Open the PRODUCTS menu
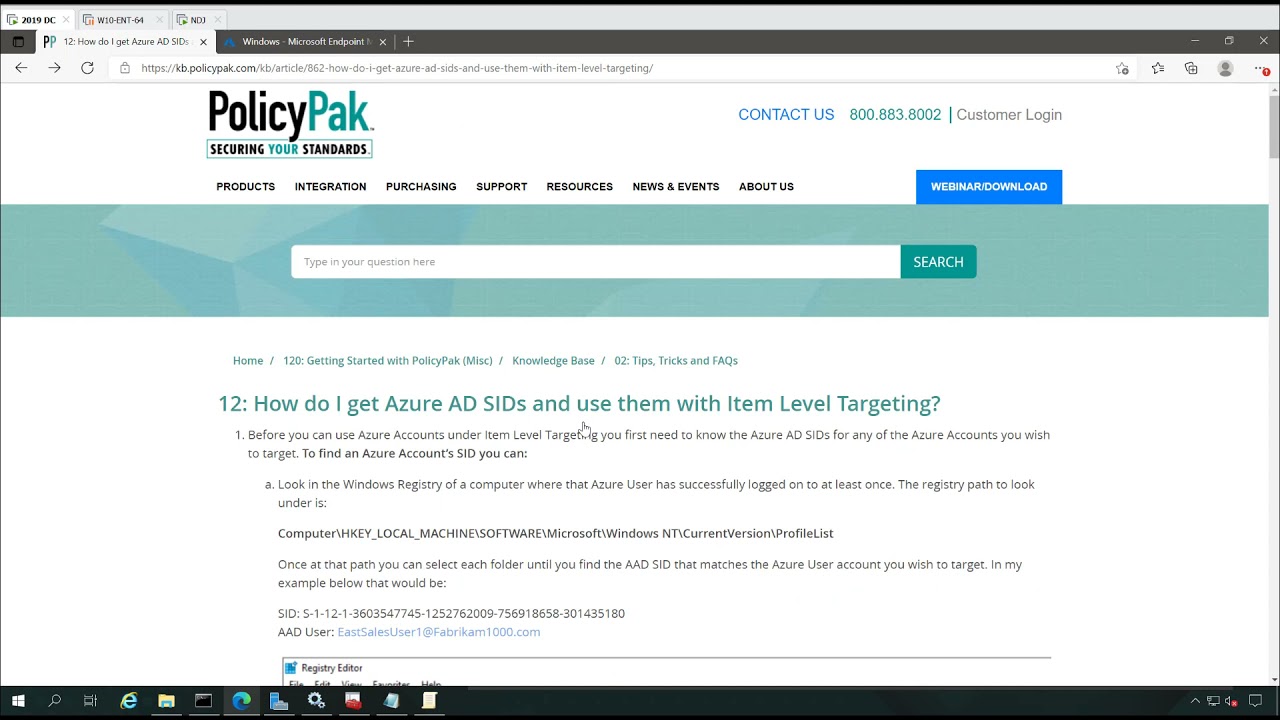The height and width of the screenshot is (720, 1280). coord(246,187)
